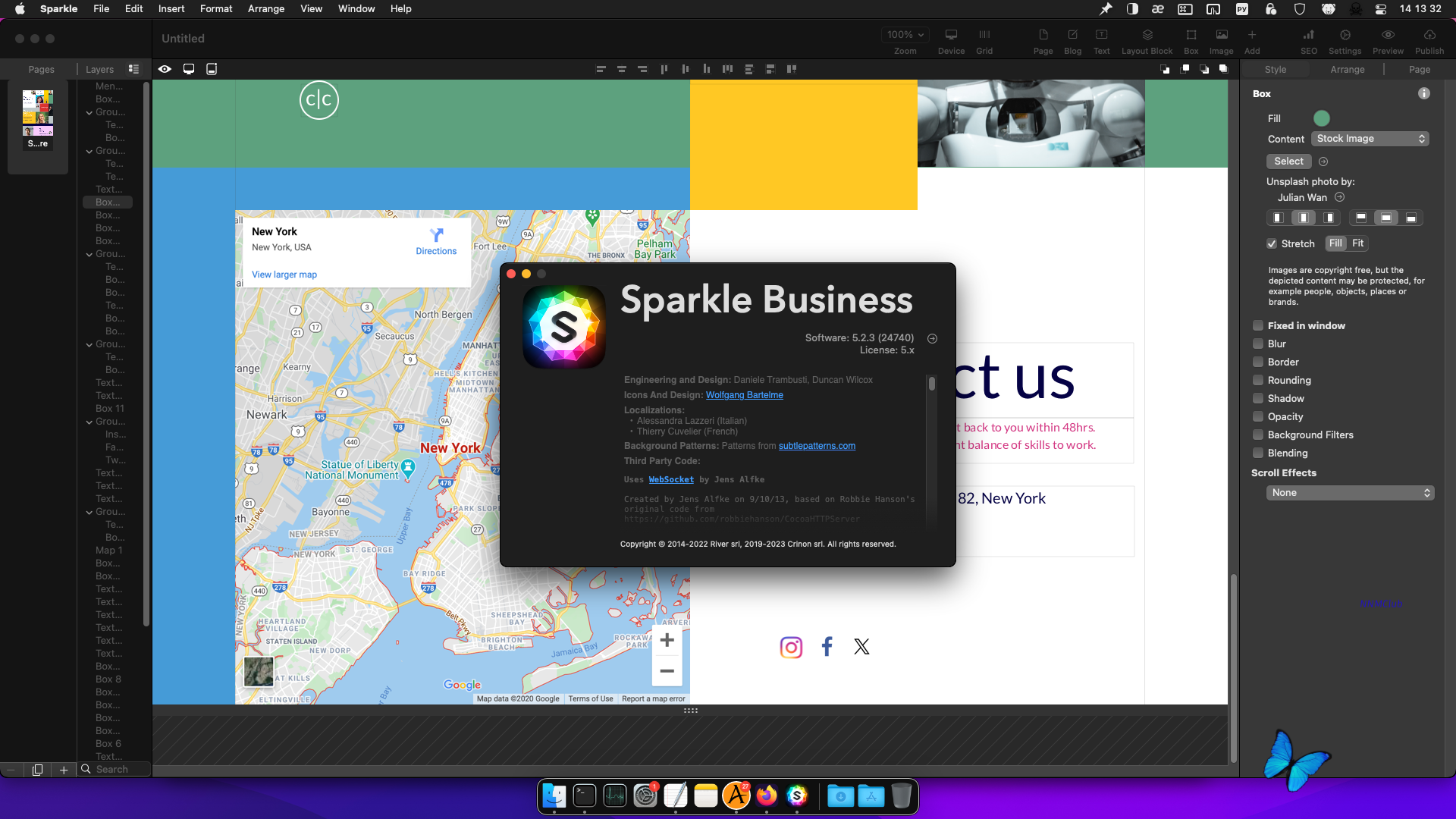Screen dimensions: 1456x819
Task: Align selected elements to bottom edge
Action: (707, 69)
